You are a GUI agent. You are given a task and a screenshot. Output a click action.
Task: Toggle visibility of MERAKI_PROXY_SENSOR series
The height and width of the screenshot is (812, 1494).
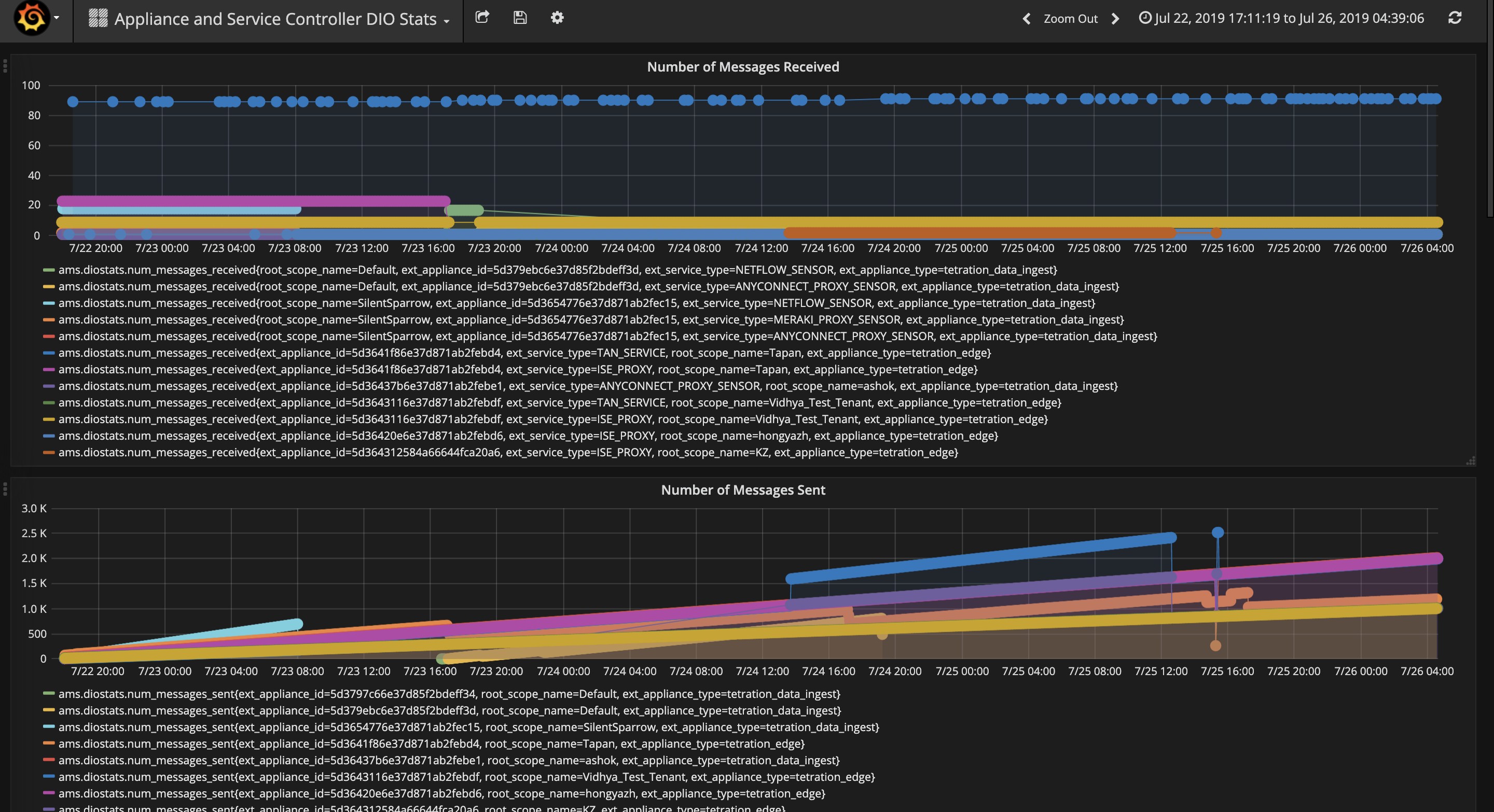tap(48, 319)
